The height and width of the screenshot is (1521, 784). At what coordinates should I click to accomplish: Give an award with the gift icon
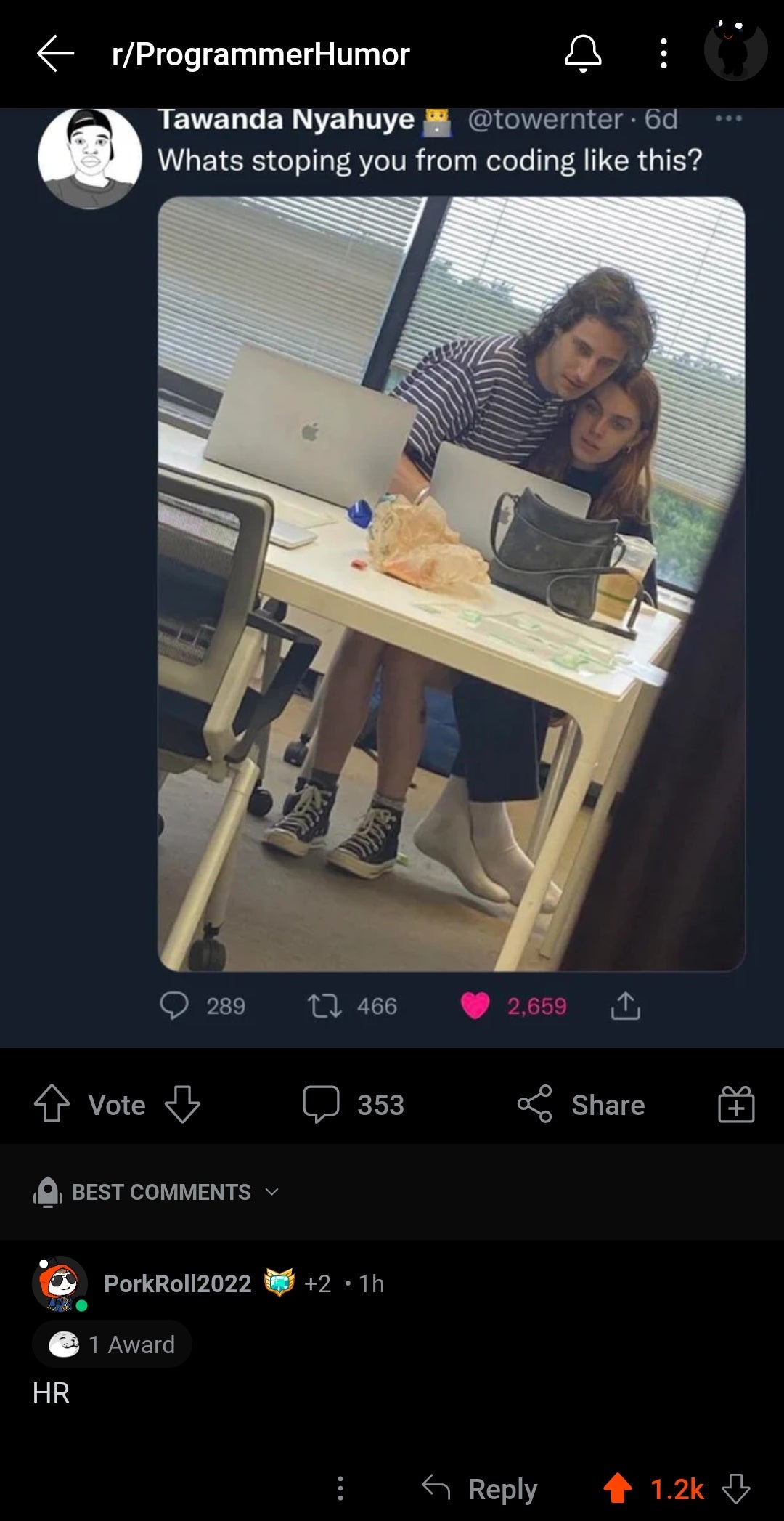[x=736, y=1104]
